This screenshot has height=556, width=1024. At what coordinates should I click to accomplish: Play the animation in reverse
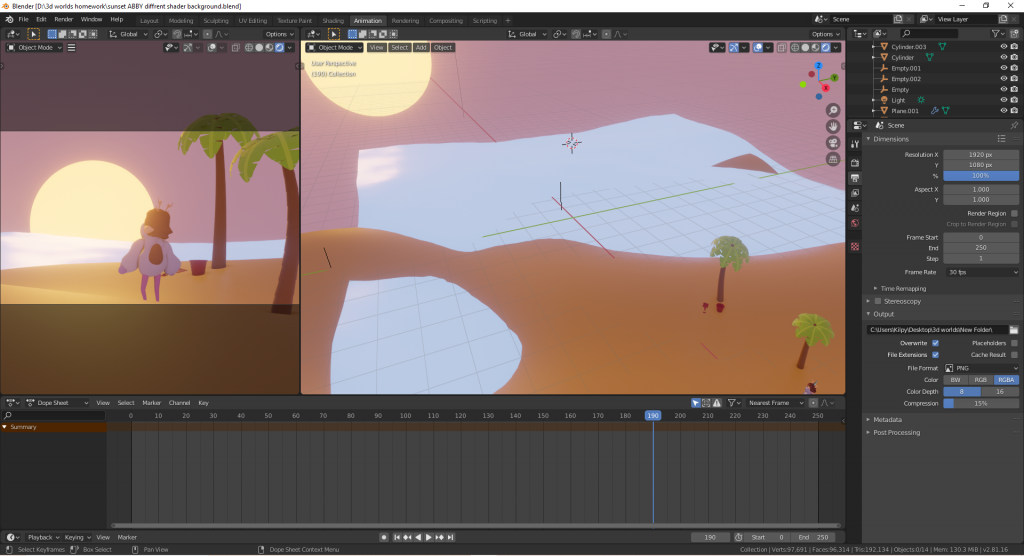pyautogui.click(x=418, y=537)
